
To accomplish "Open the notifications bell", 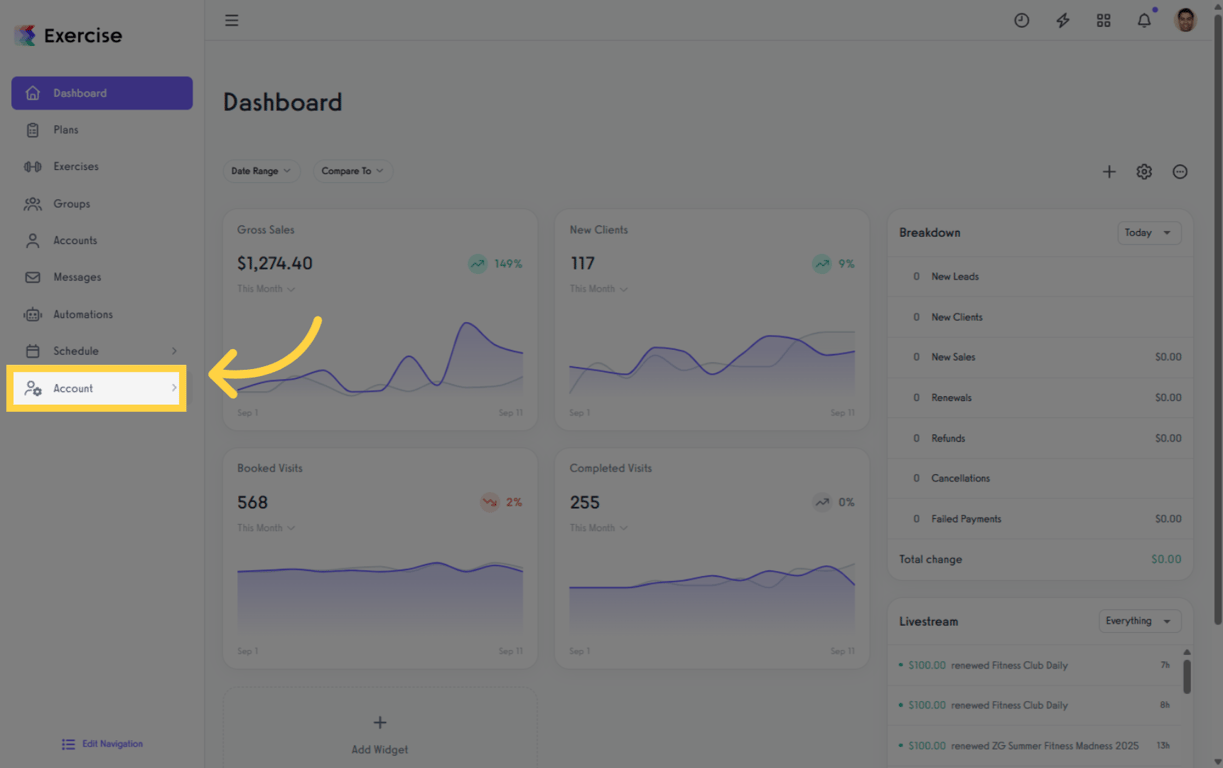I will click(1144, 20).
